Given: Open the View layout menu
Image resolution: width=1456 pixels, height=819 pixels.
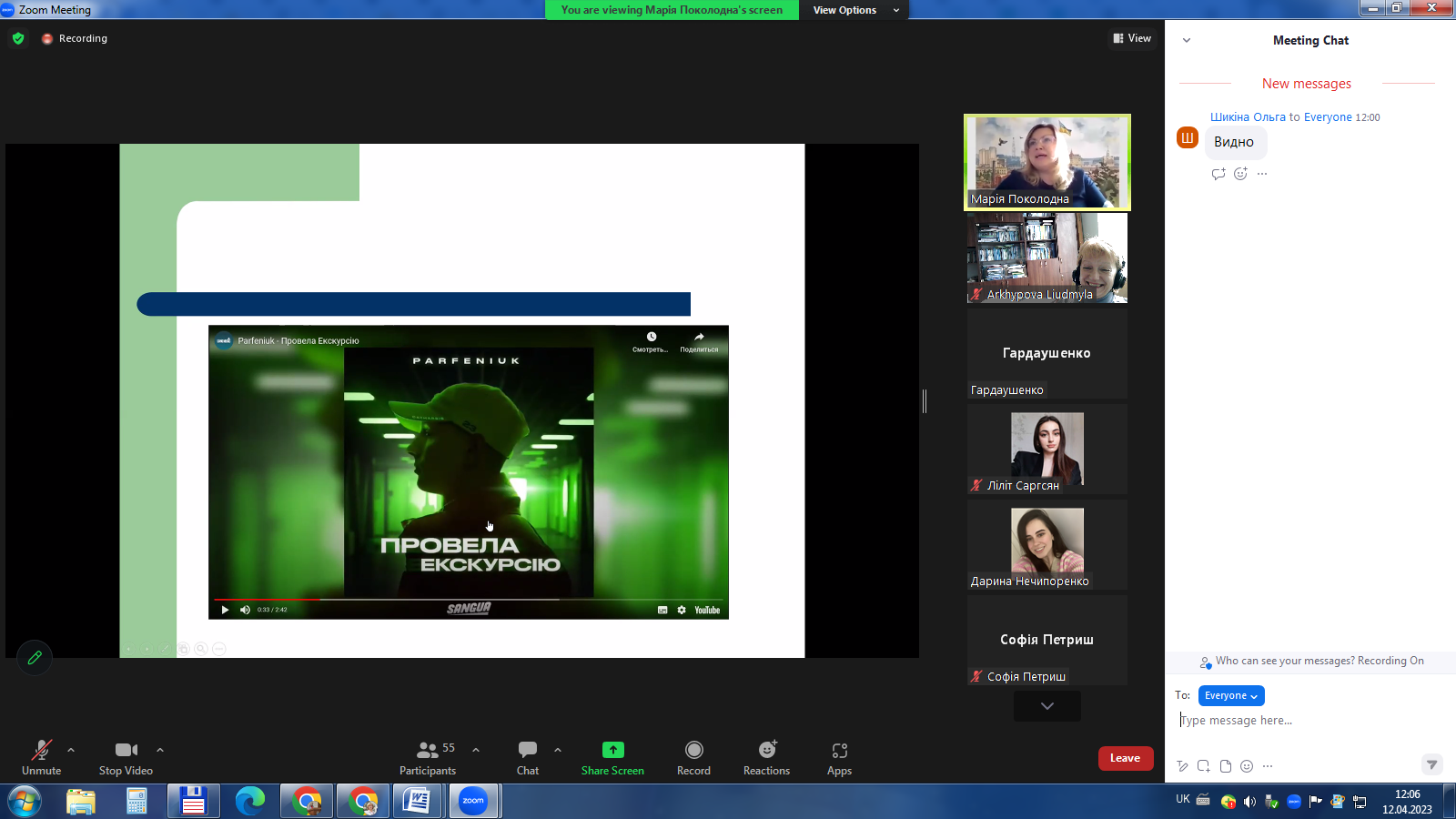Looking at the screenshot, I should (x=1132, y=38).
